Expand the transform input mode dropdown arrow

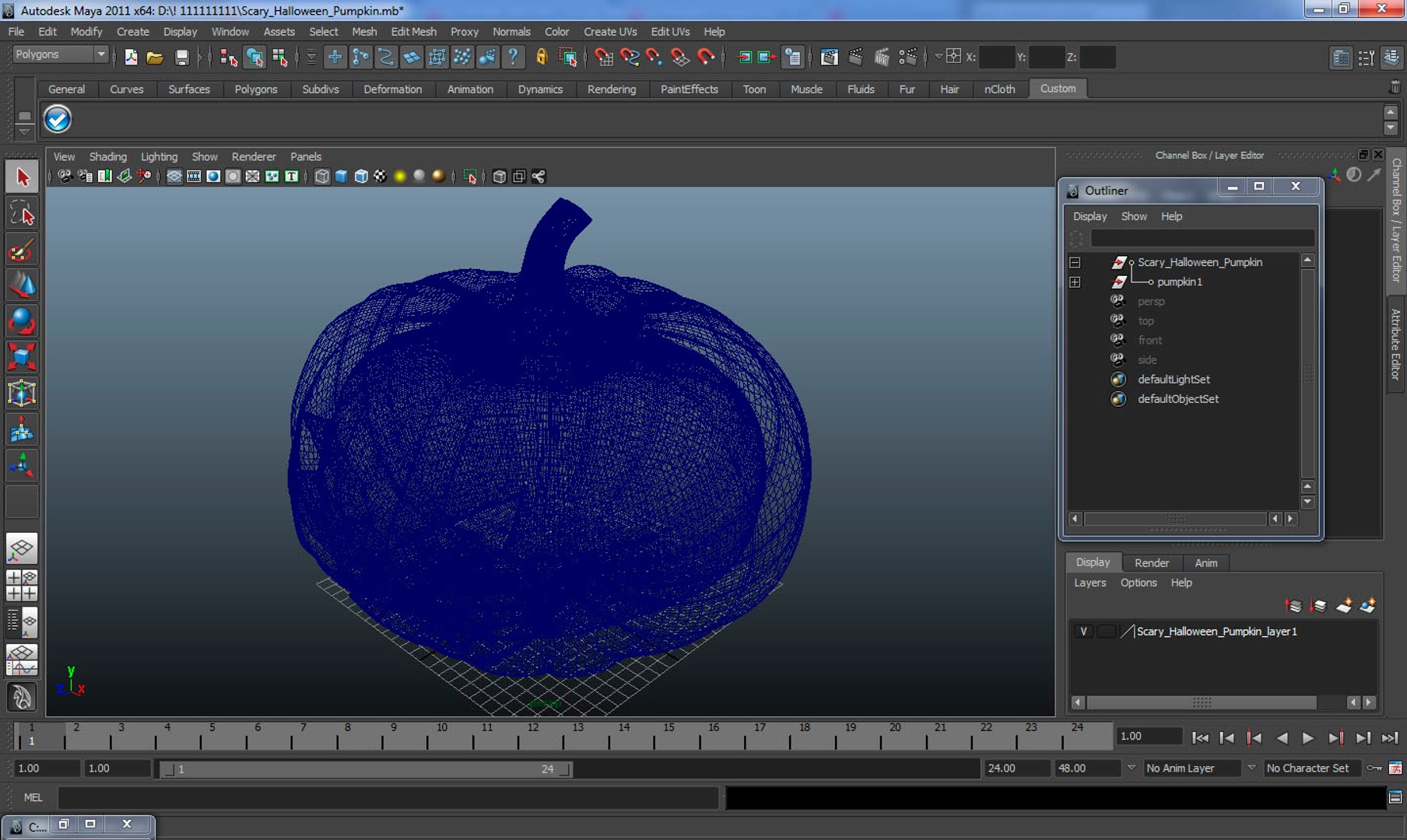pos(938,57)
